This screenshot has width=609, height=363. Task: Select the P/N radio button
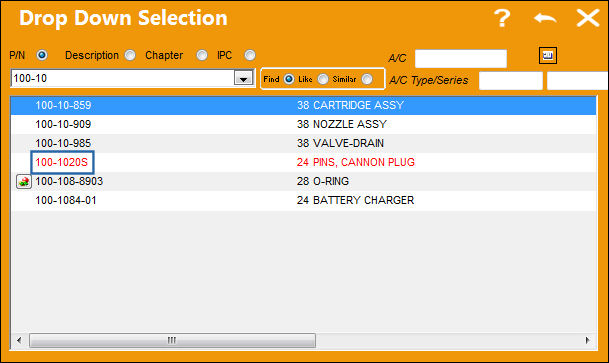[x=42, y=55]
